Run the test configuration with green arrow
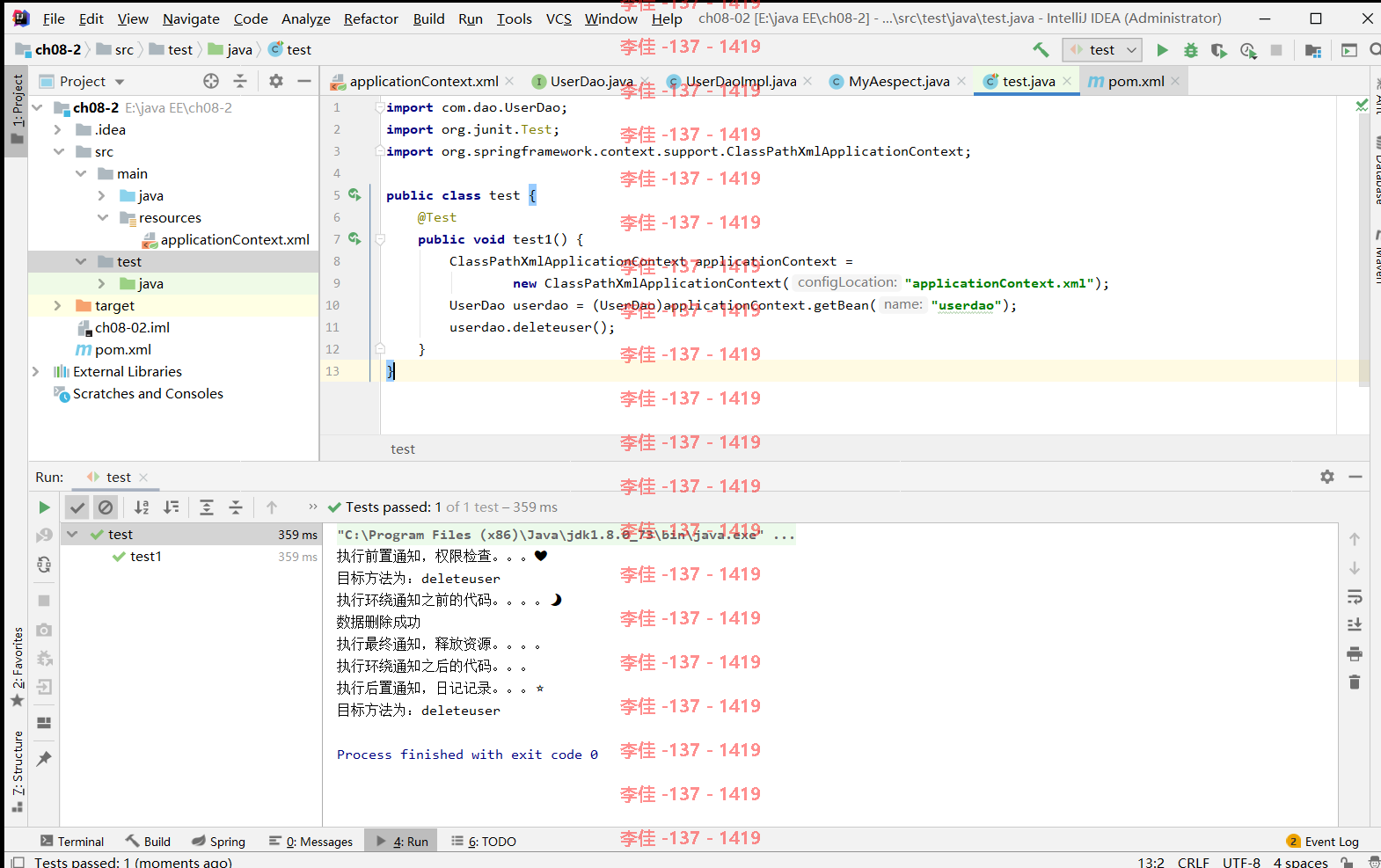1381x868 pixels. point(1162,50)
